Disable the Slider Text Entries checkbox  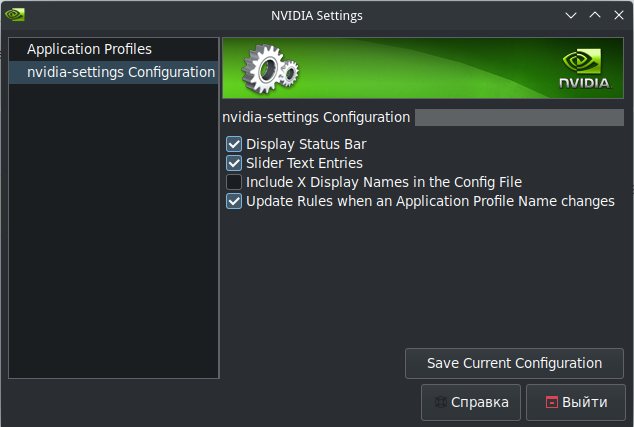tap(234, 163)
